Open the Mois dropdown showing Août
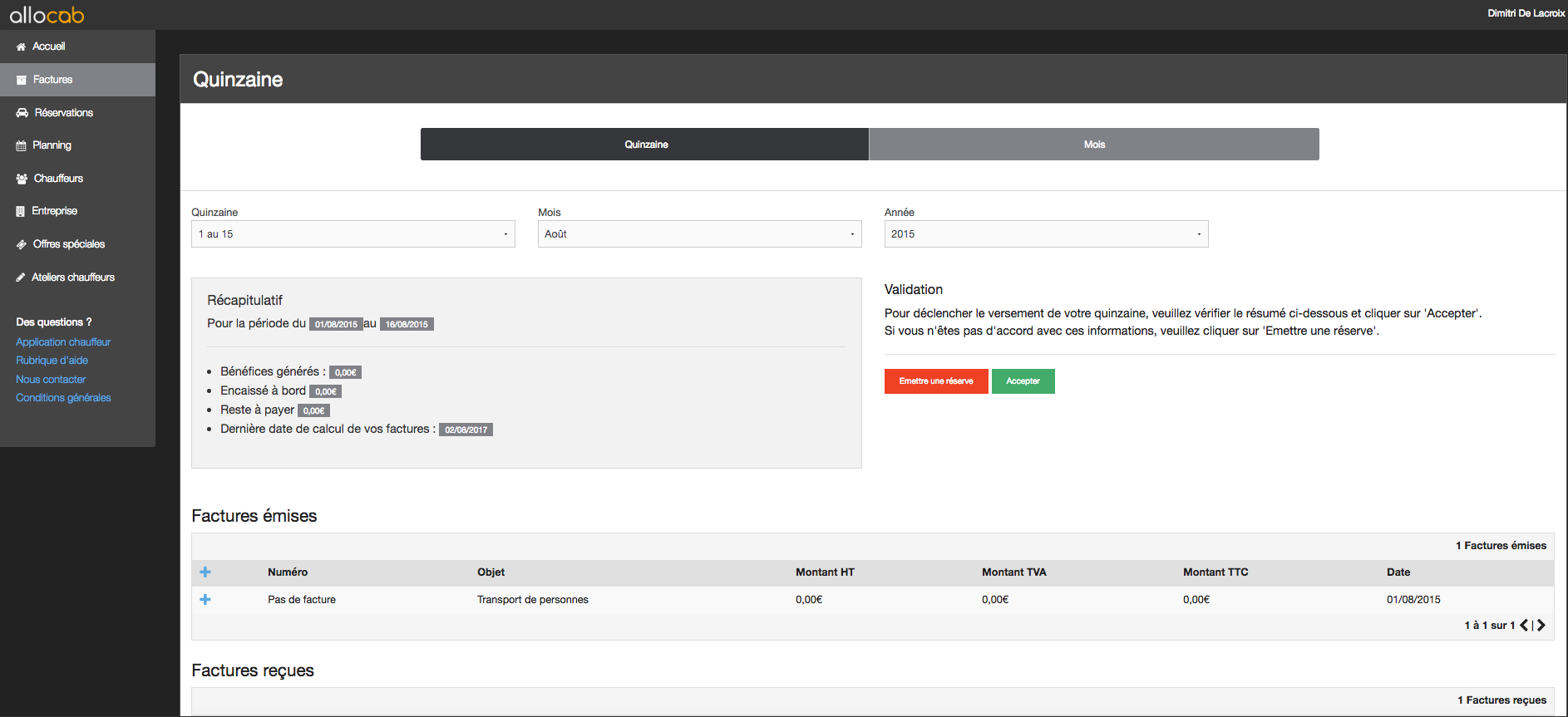Viewport: 1568px width, 717px height. tap(700, 234)
